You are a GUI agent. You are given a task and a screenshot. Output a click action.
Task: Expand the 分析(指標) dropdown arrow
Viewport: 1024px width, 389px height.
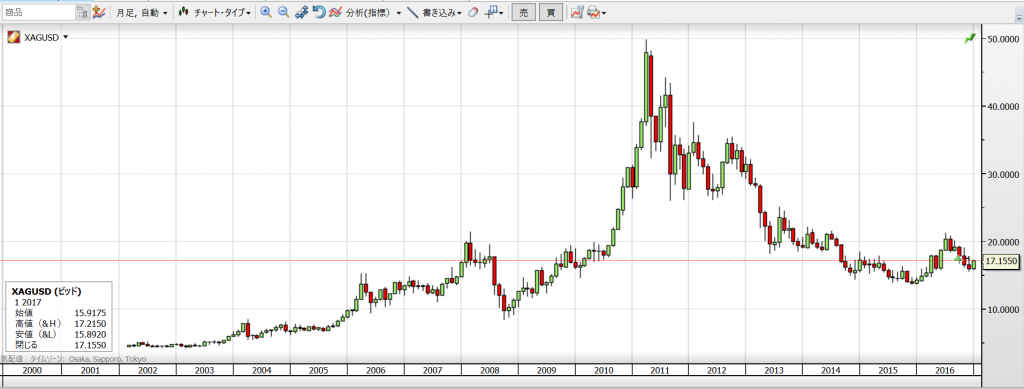398,13
